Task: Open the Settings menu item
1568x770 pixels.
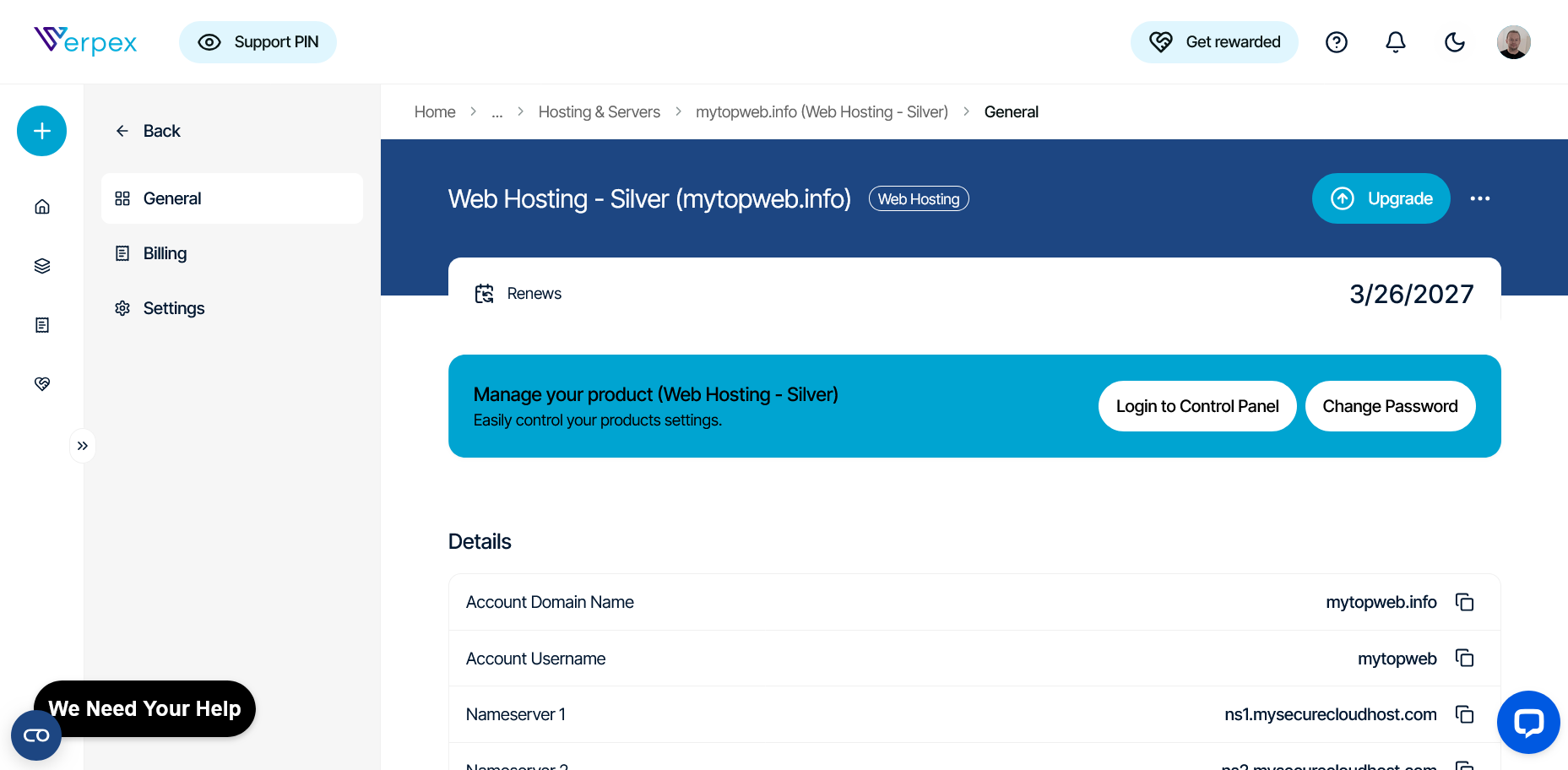Action: tap(232, 308)
